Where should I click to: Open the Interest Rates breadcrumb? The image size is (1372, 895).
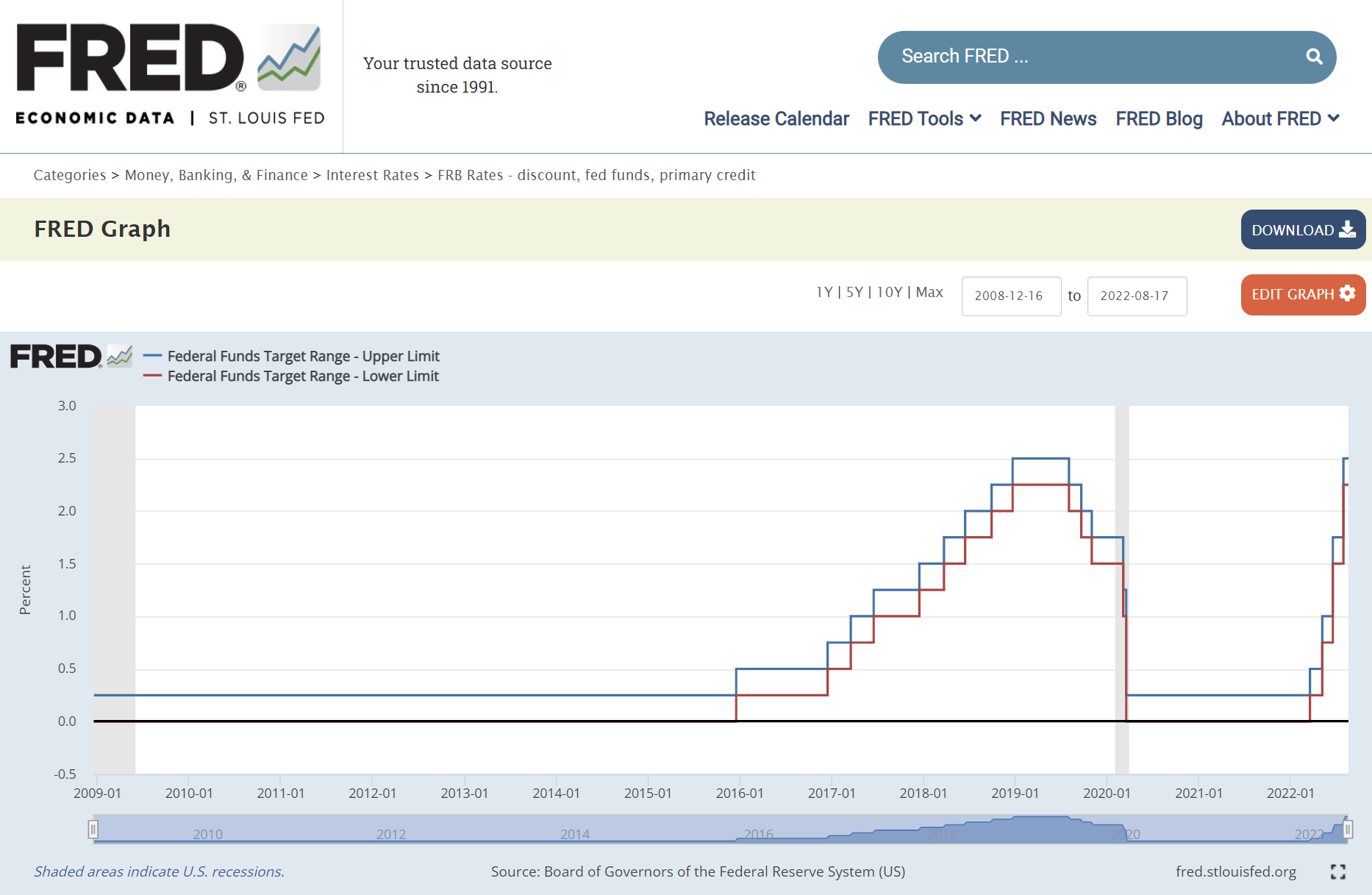[x=373, y=175]
